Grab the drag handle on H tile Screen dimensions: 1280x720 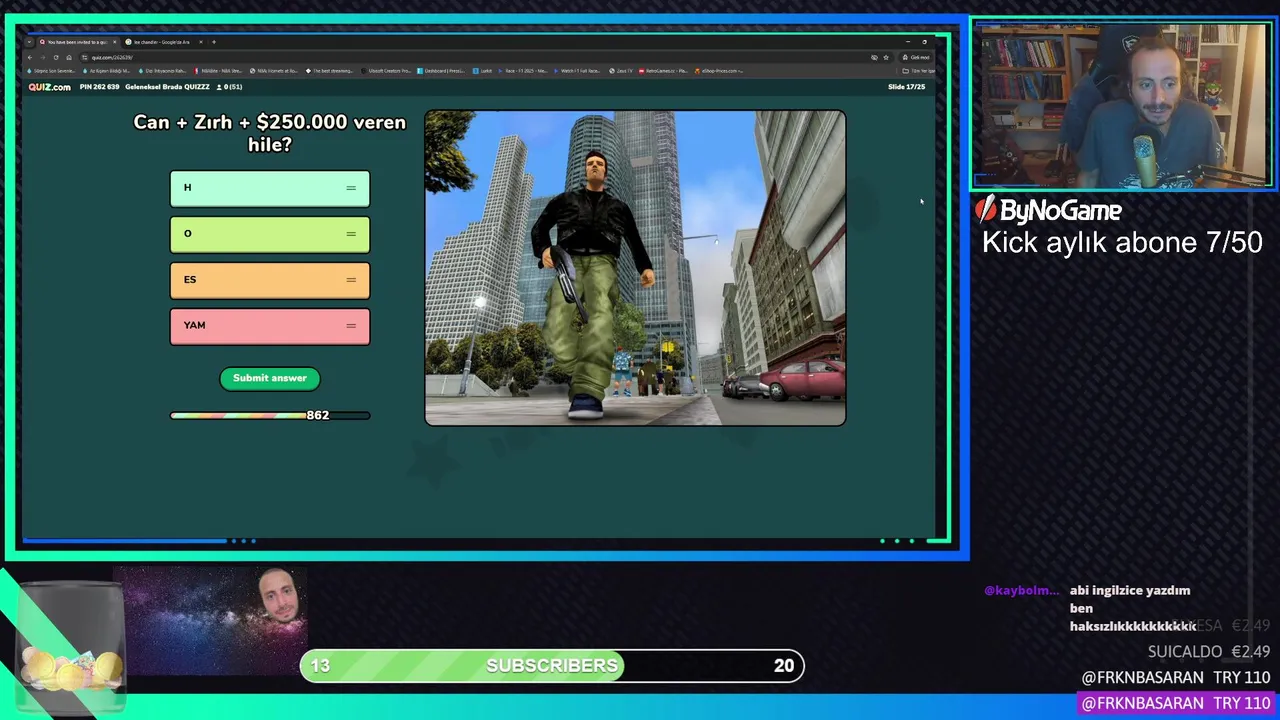(x=351, y=188)
